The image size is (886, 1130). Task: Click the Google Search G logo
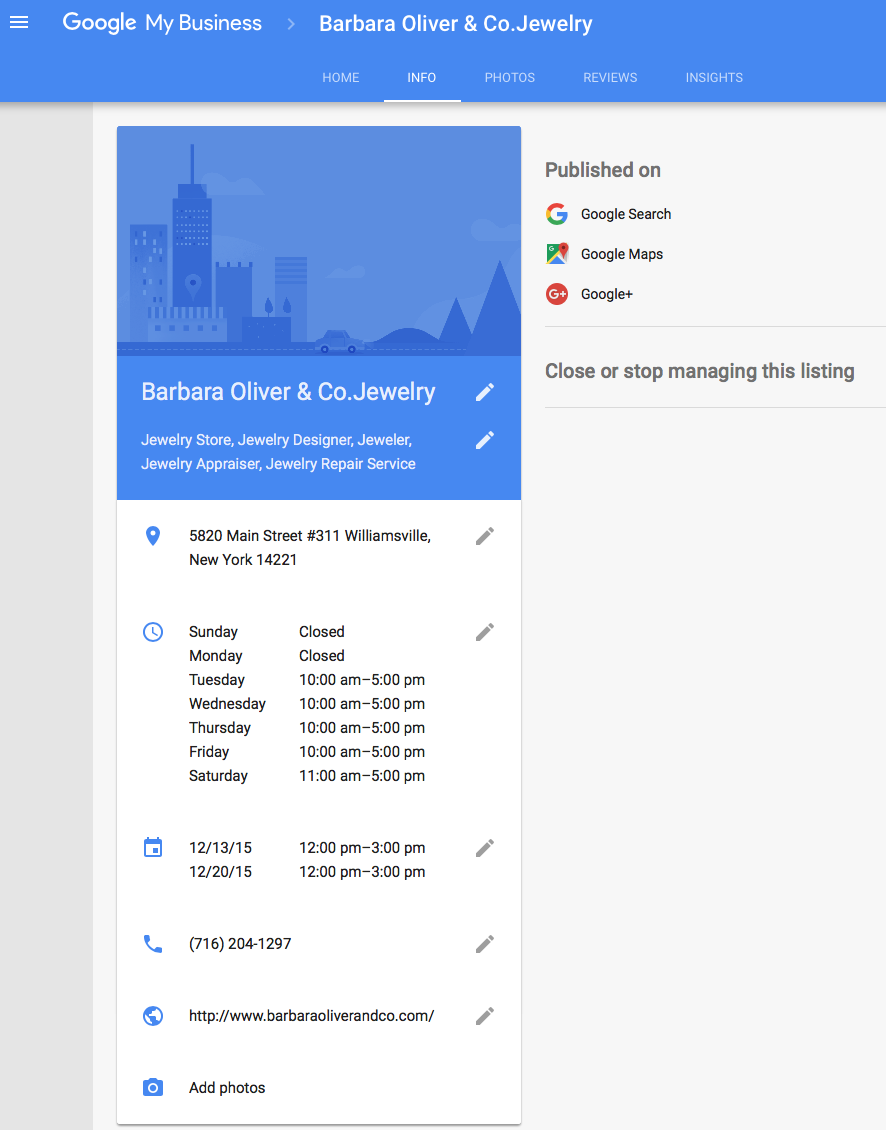(x=557, y=214)
